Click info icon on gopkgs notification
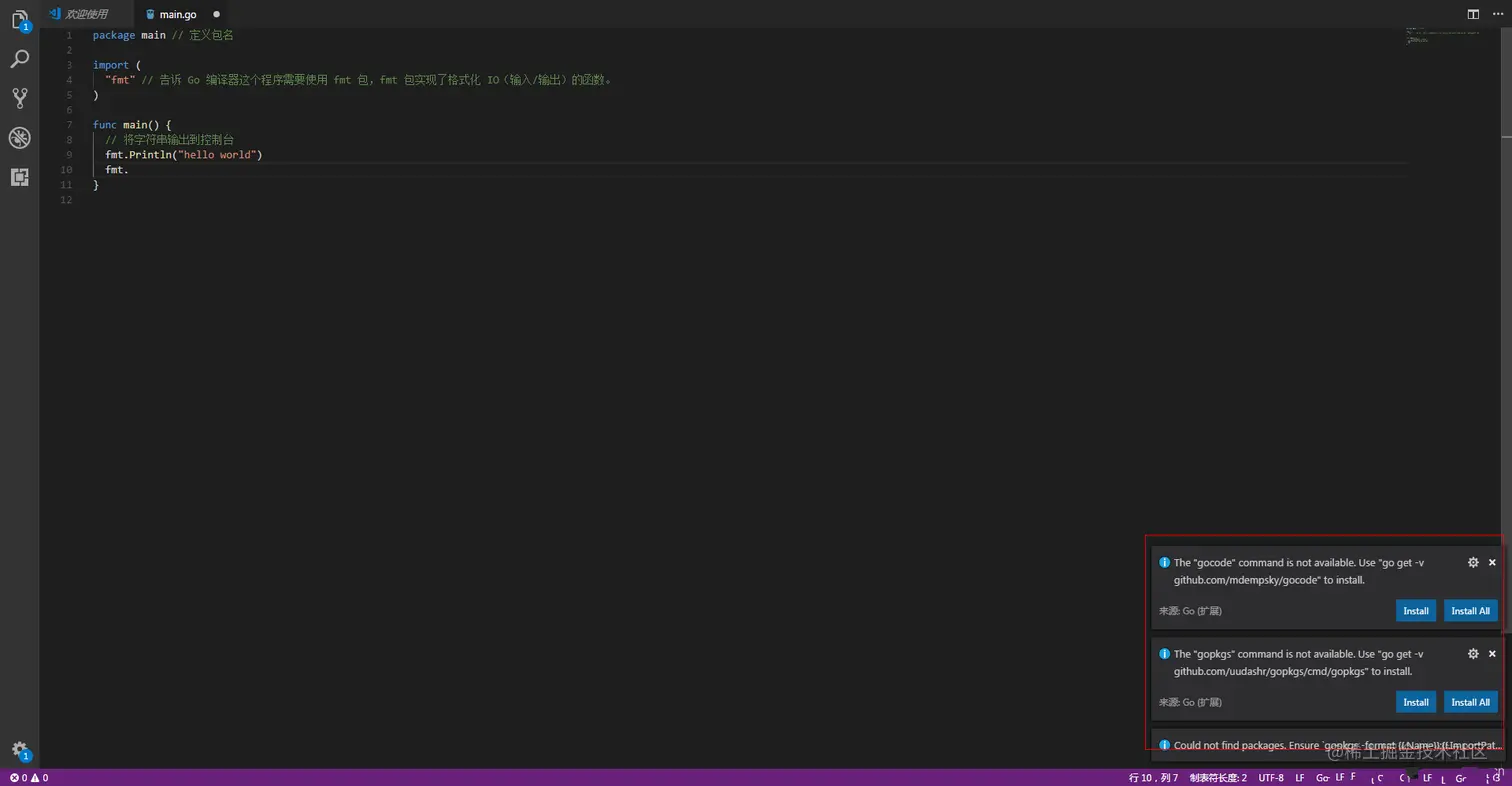Viewport: 1512px width, 786px height. (1164, 653)
